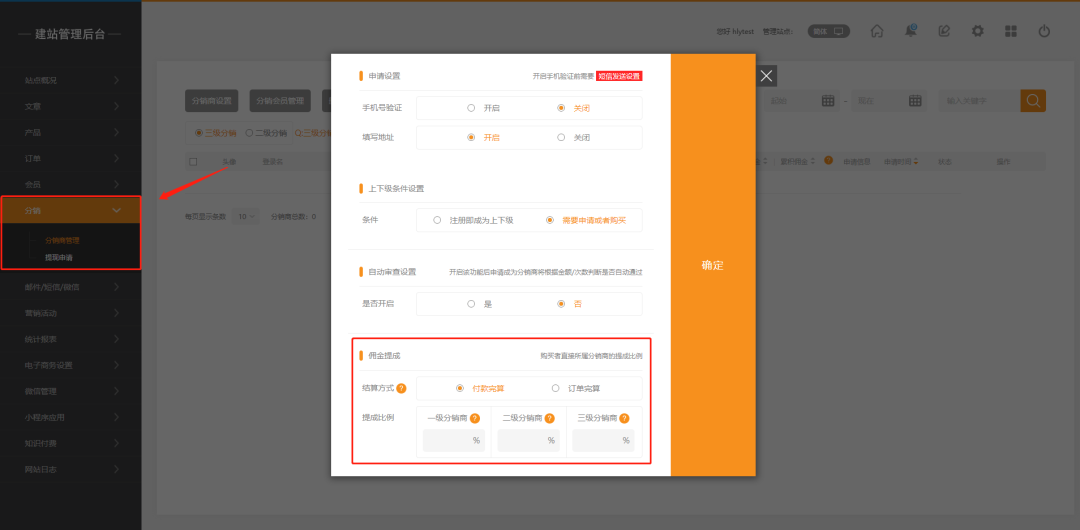Choose 注册即成为上下级 condition
The height and width of the screenshot is (530, 1080).
(437, 220)
